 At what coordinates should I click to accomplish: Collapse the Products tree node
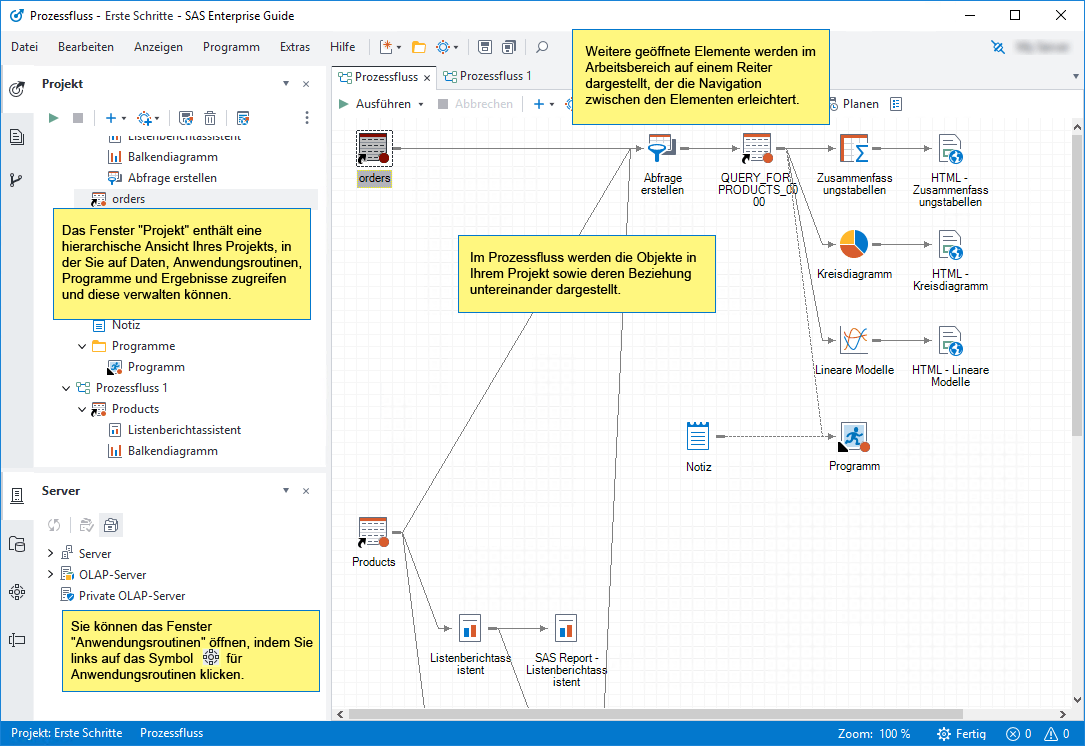82,409
